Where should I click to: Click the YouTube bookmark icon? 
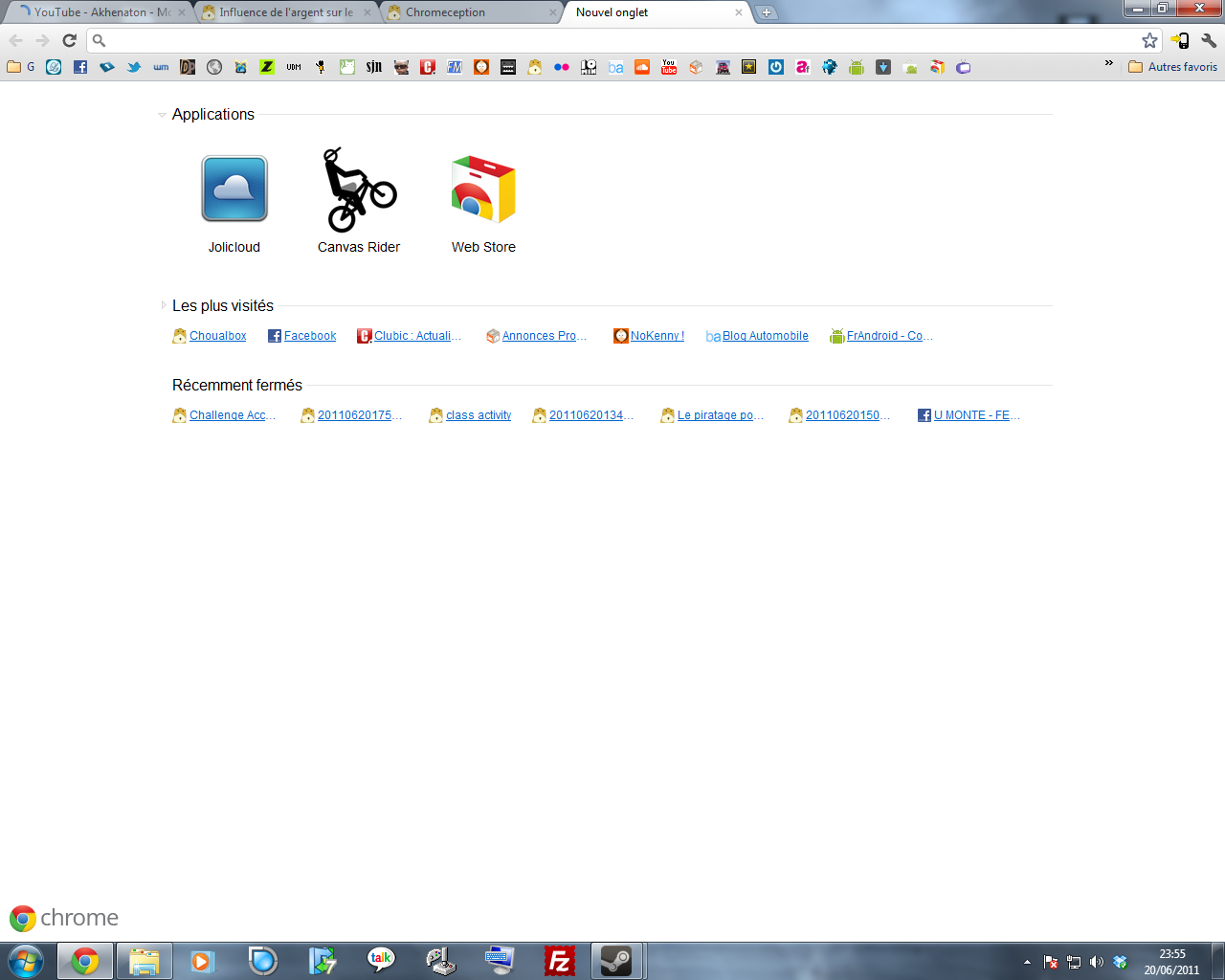pyautogui.click(x=669, y=67)
